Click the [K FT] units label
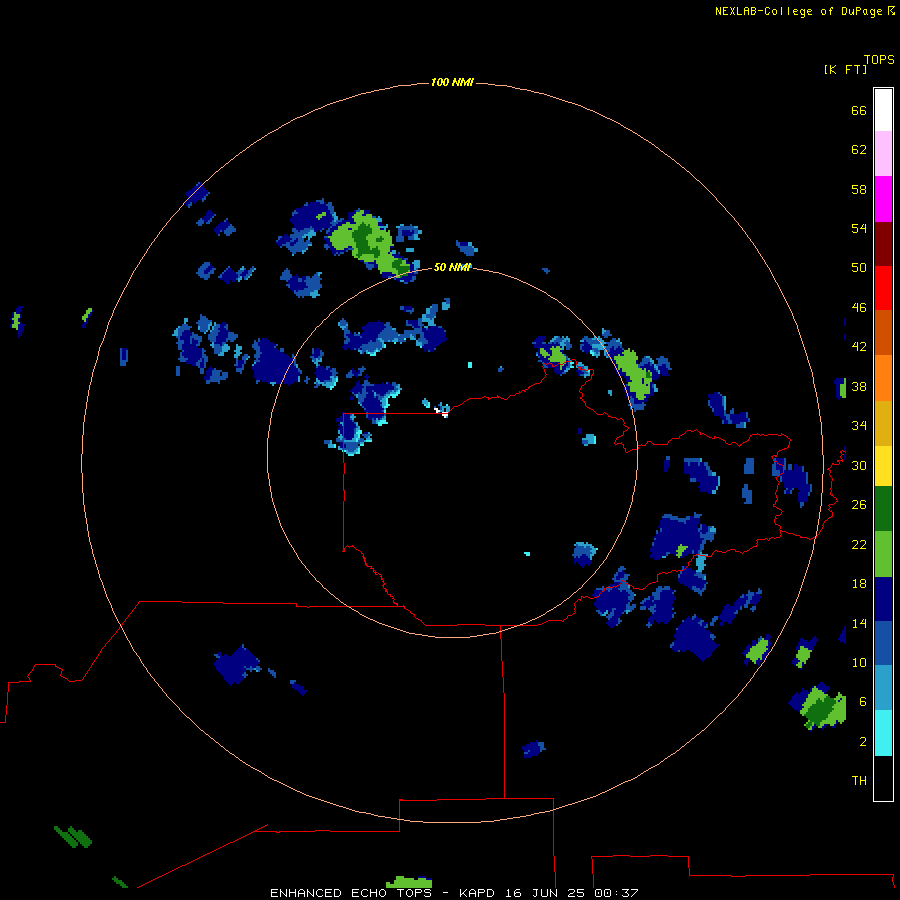Viewport: 900px width, 900px height. pos(845,70)
